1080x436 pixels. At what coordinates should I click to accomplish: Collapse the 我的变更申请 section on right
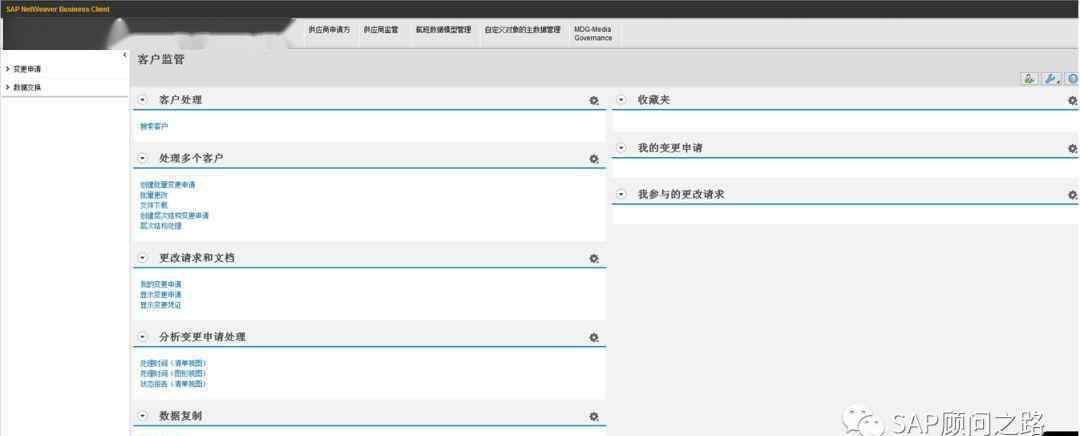pyautogui.click(x=621, y=148)
